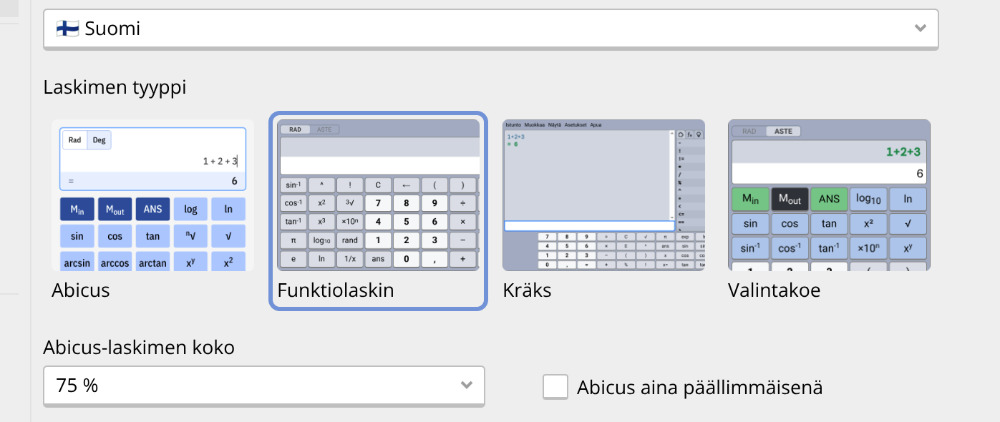Image resolution: width=1000 pixels, height=422 pixels.
Task: Choose the Funktiolaskin calculator preview image
Action: click(x=378, y=194)
